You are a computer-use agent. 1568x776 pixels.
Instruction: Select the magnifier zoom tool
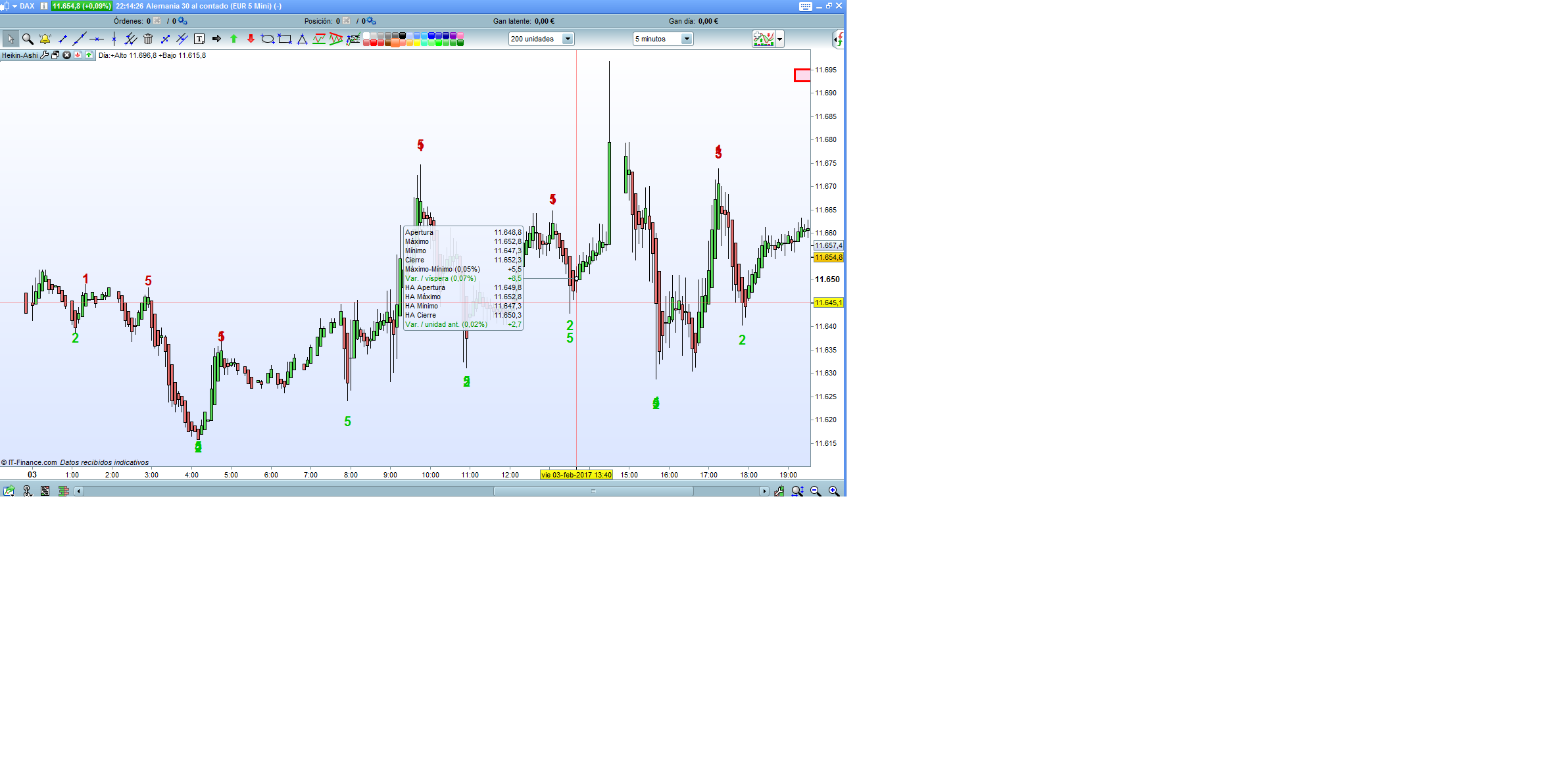(28, 39)
